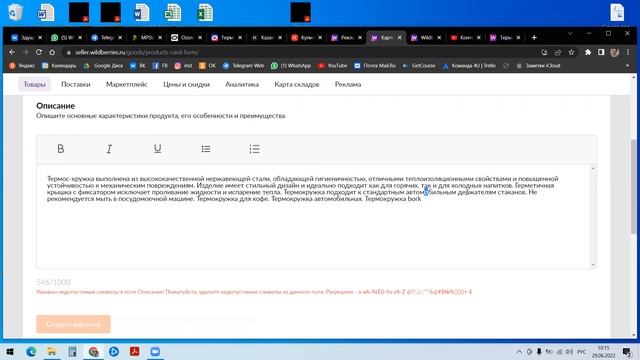Open Chrome side panel icon
This screenshot has width=640, height=360.
coord(601,52)
